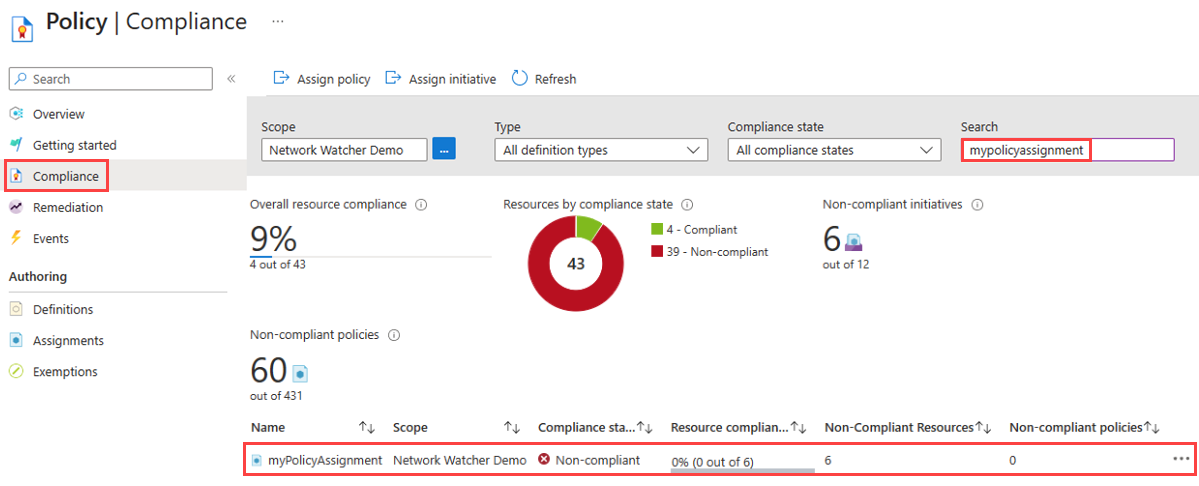Sort the table by Name column

pyautogui.click(x=367, y=428)
